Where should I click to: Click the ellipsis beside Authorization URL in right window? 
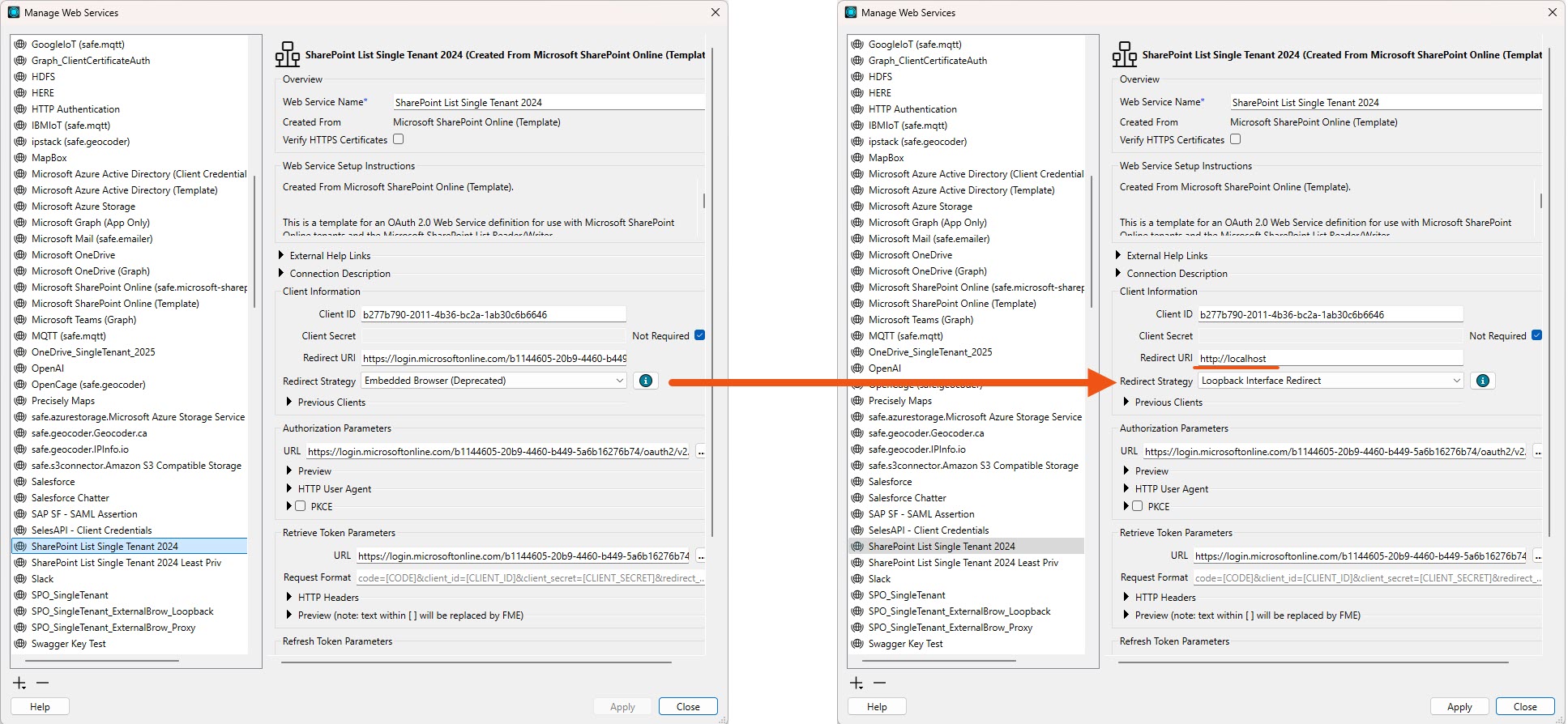[1538, 452]
